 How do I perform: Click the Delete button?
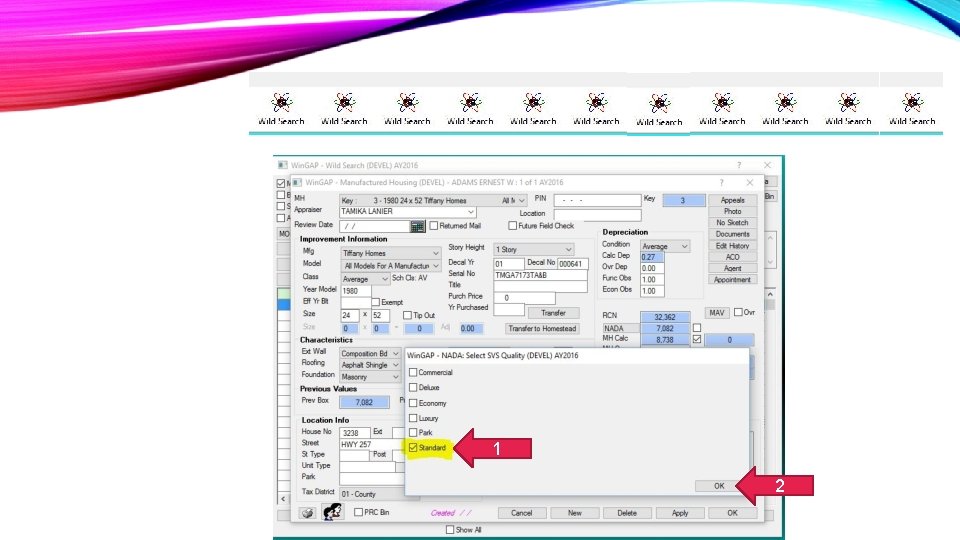tap(627, 513)
